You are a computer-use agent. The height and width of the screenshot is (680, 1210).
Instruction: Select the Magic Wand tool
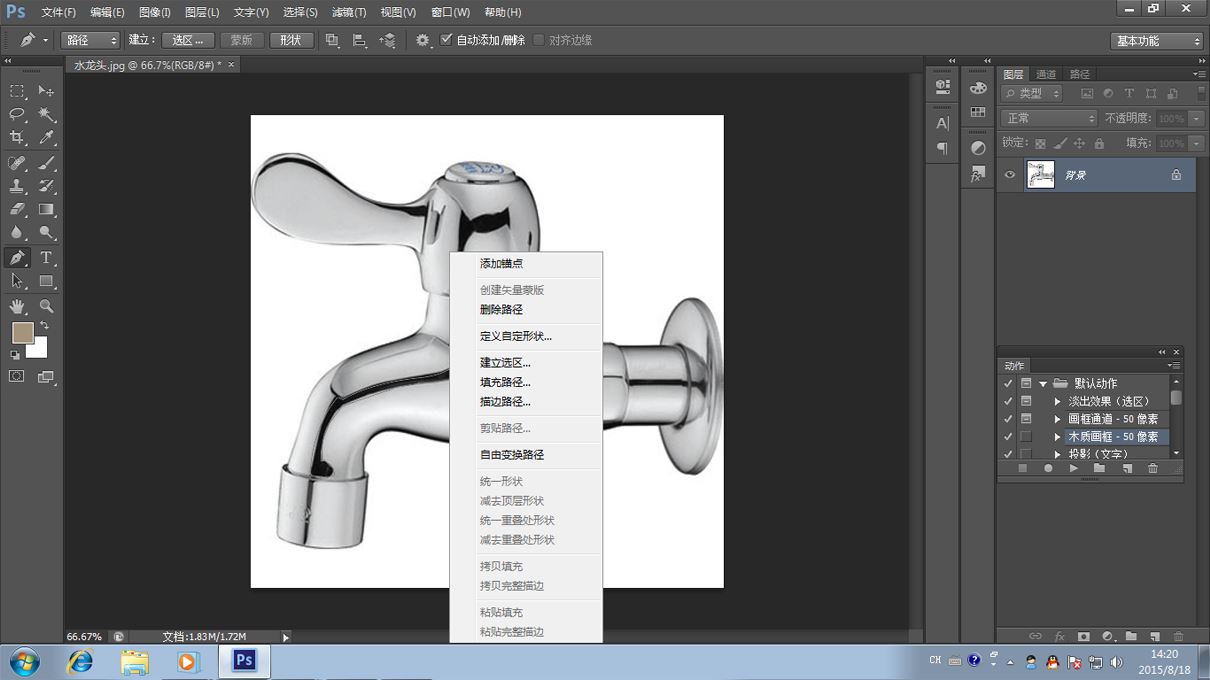(46, 115)
